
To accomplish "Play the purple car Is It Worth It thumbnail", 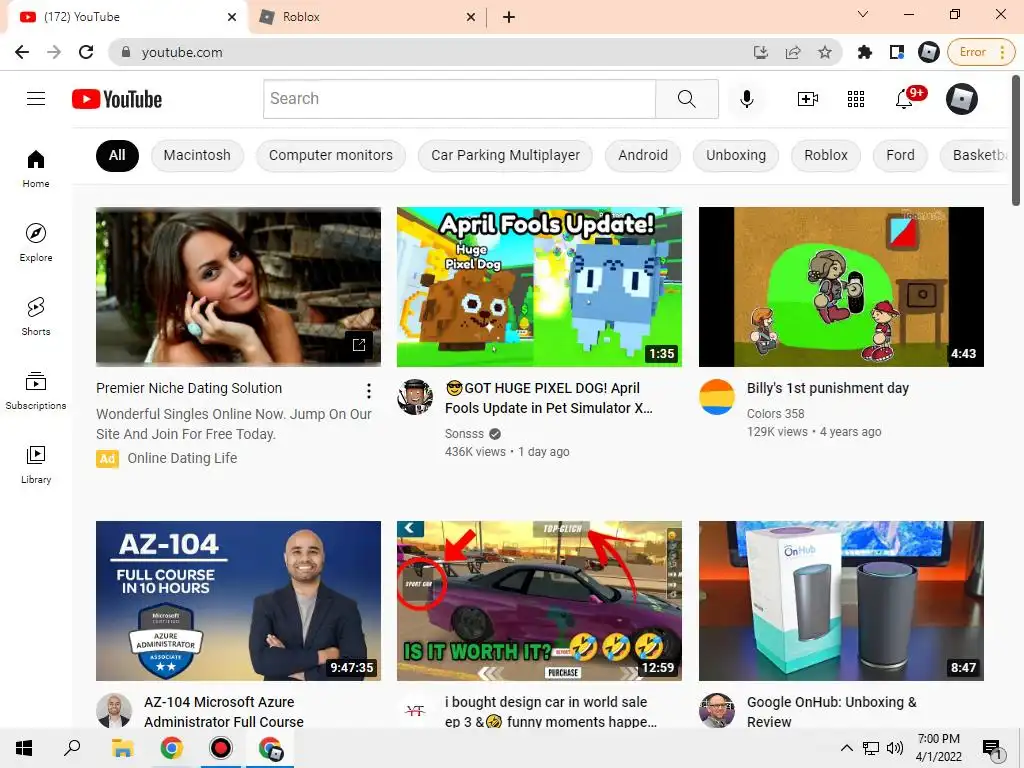I will (x=539, y=601).
